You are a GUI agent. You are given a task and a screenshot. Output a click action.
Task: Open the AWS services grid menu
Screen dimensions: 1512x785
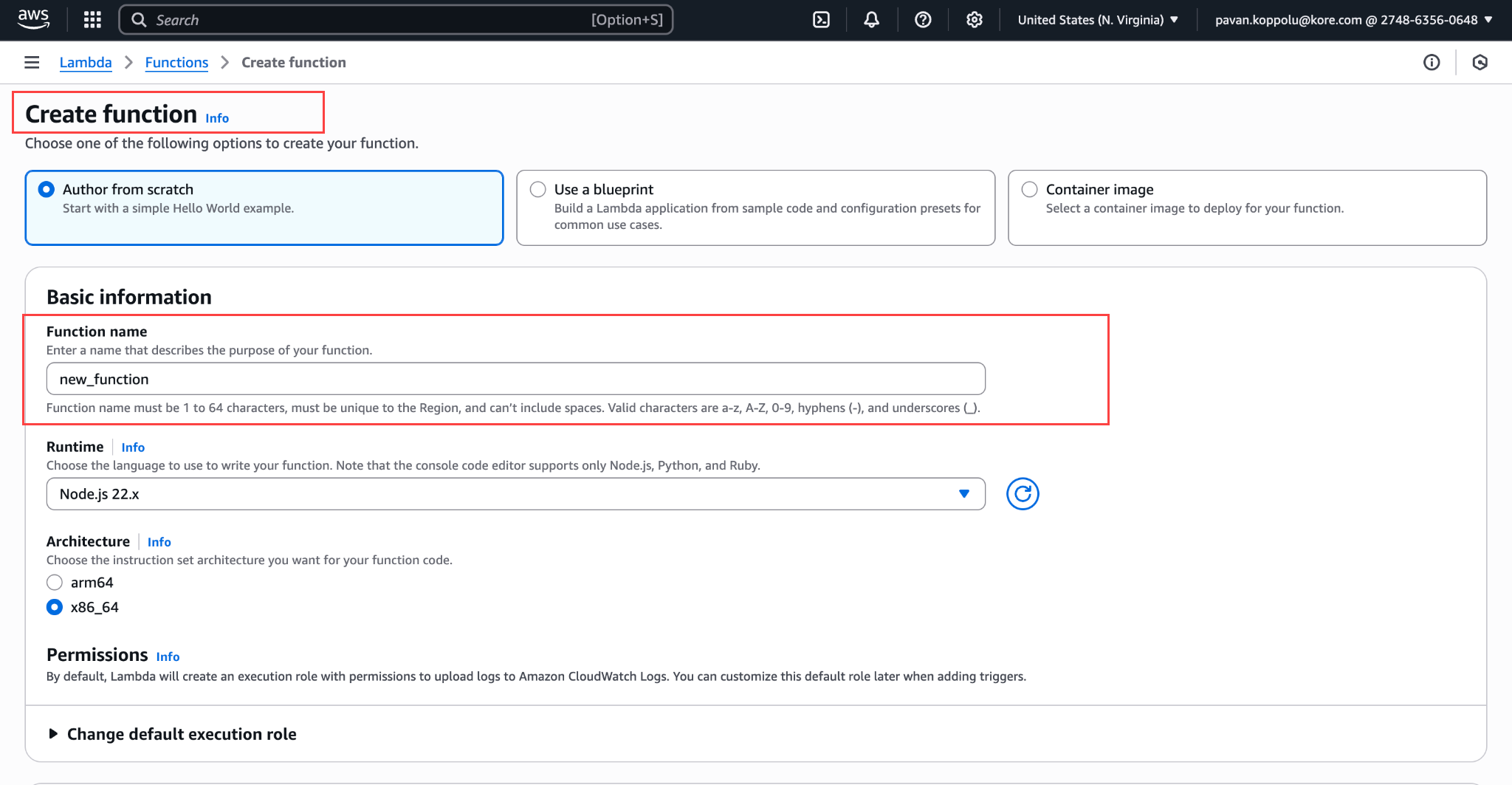[92, 20]
